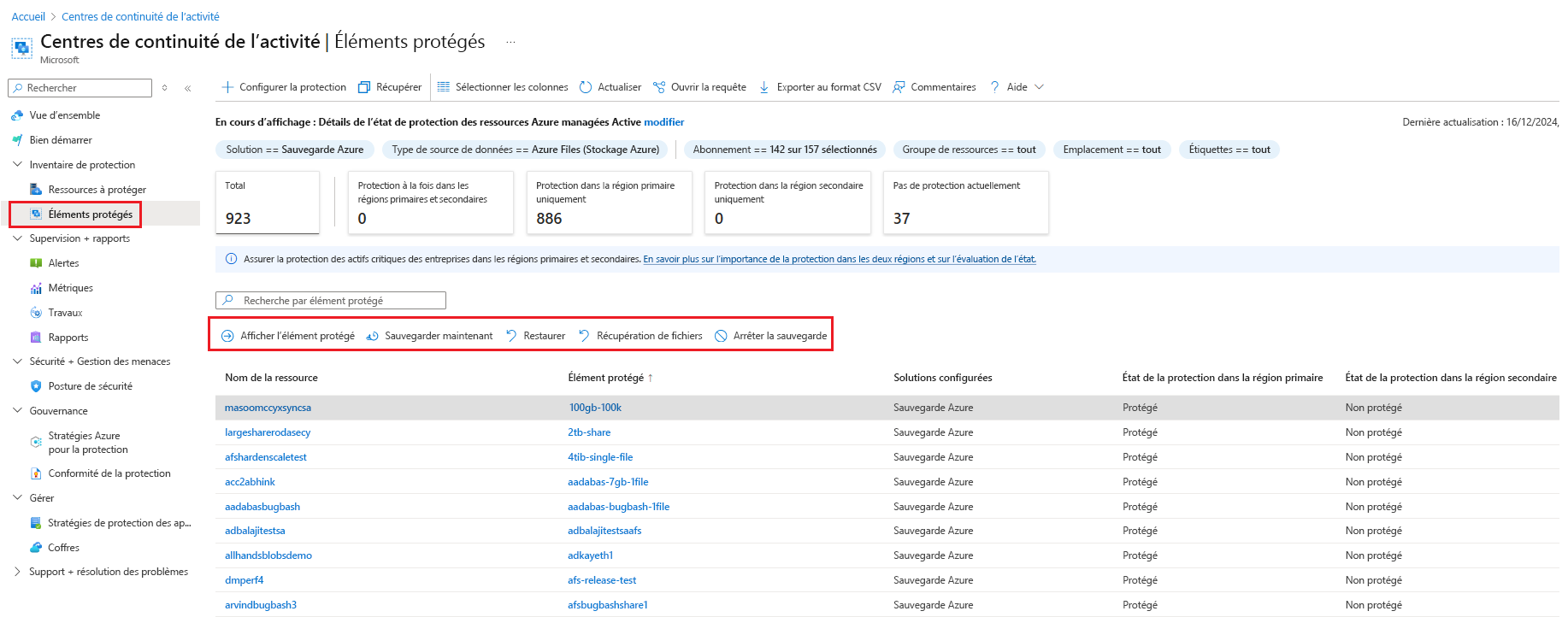
Task: Click the Restaurer undo icon
Action: [x=511, y=336]
